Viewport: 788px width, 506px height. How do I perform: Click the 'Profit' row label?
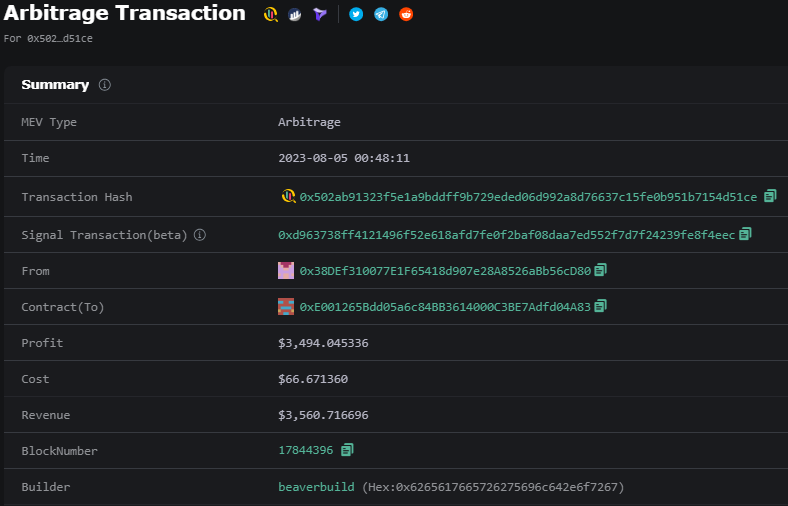42,343
